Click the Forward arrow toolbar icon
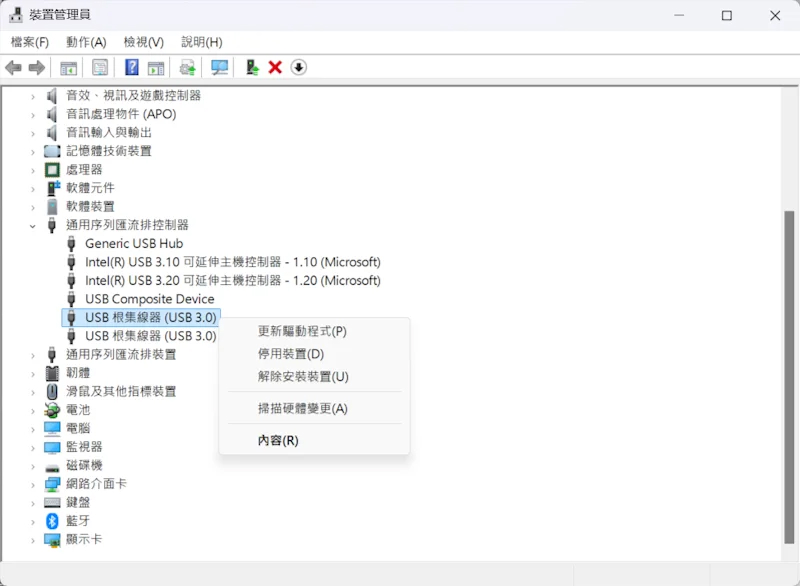Image resolution: width=800 pixels, height=586 pixels. coord(36,67)
